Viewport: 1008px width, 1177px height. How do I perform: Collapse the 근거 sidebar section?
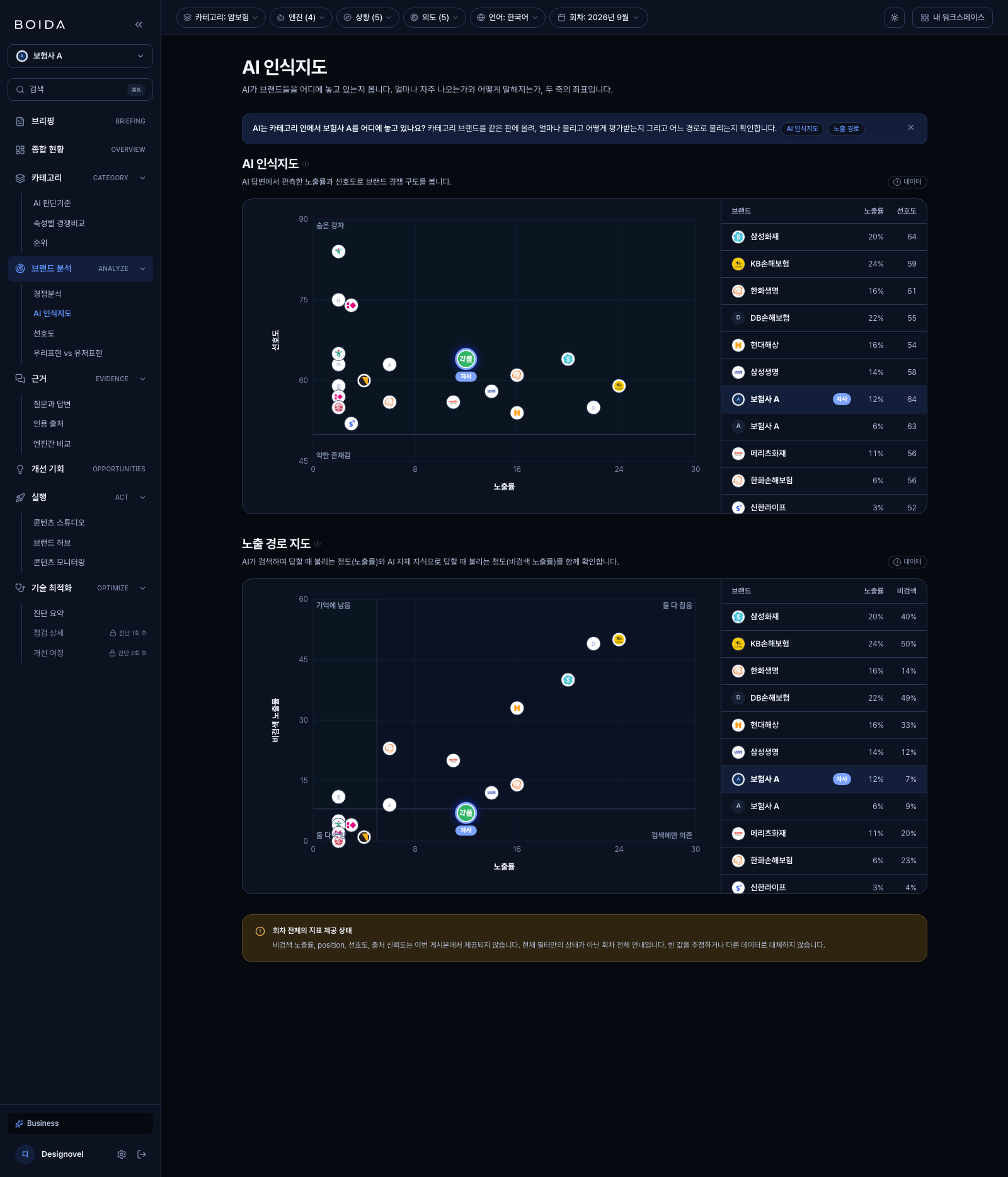click(142, 379)
